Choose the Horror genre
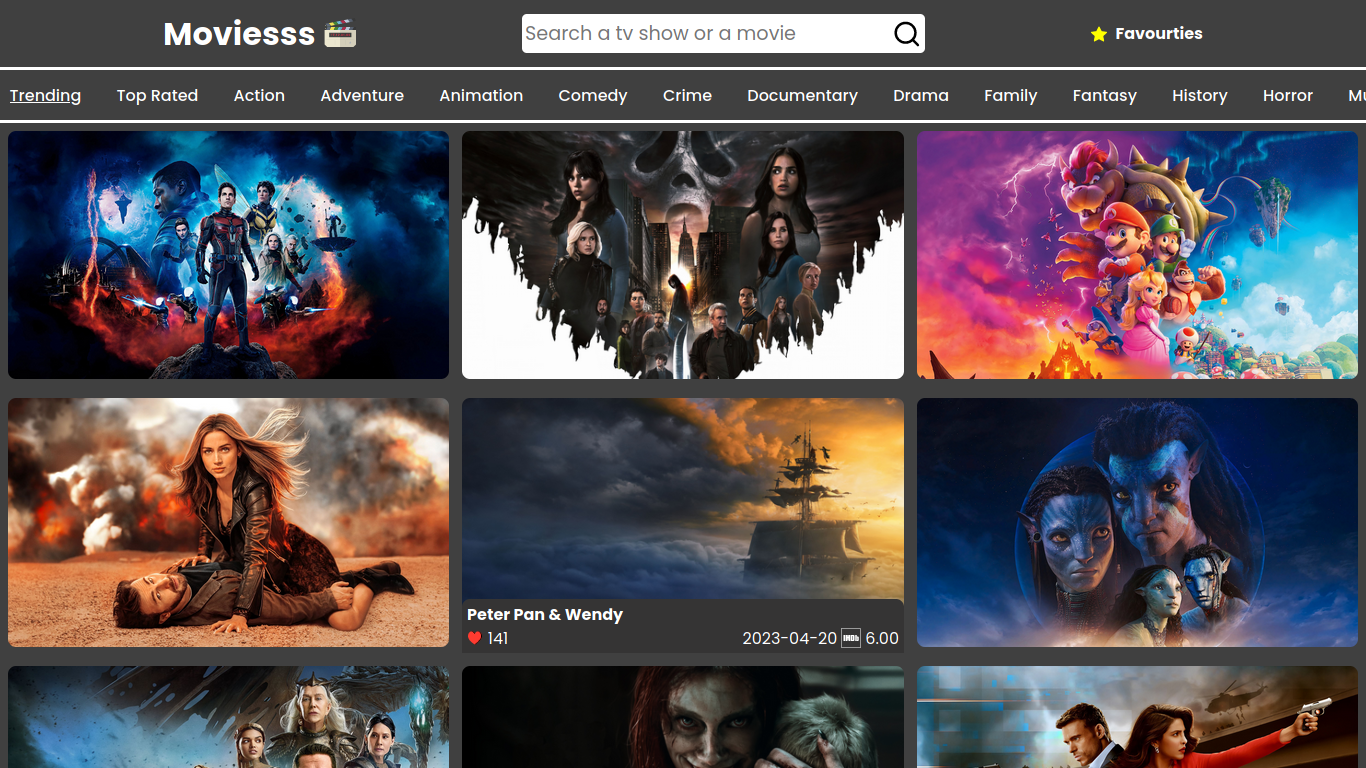This screenshot has width=1366, height=768. [1287, 96]
